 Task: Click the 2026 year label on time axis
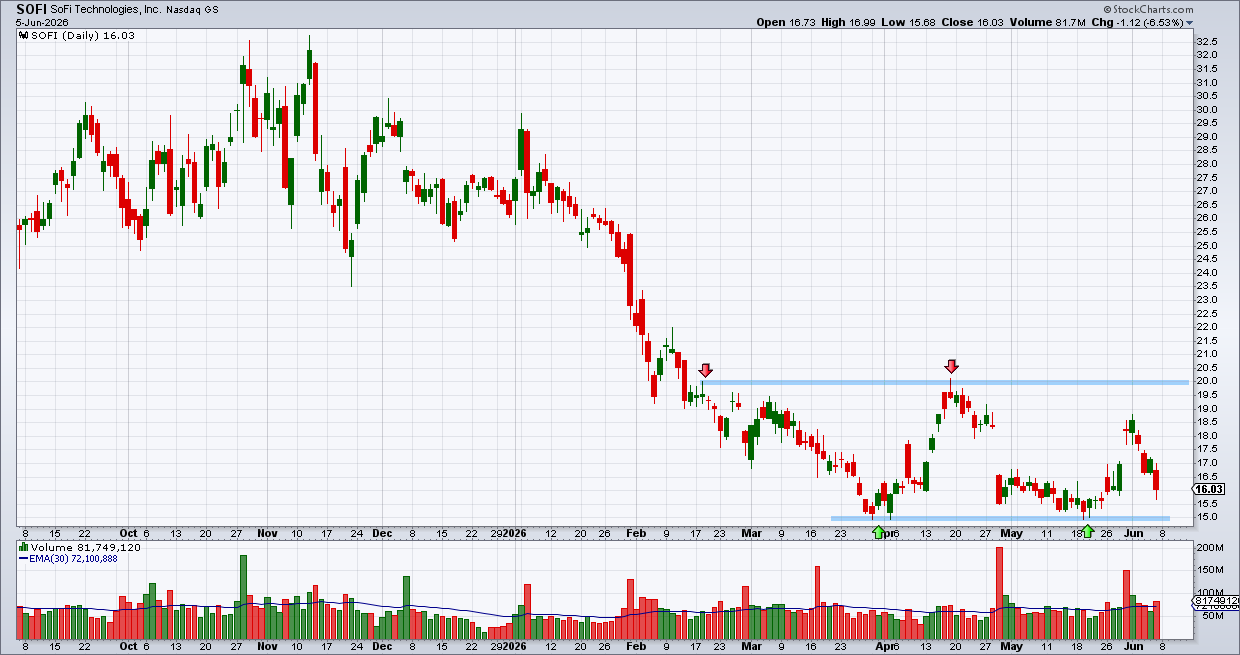[x=515, y=535]
